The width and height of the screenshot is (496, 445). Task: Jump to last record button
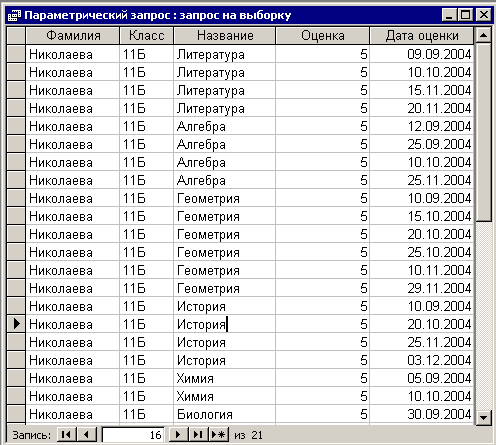pyautogui.click(x=198, y=434)
